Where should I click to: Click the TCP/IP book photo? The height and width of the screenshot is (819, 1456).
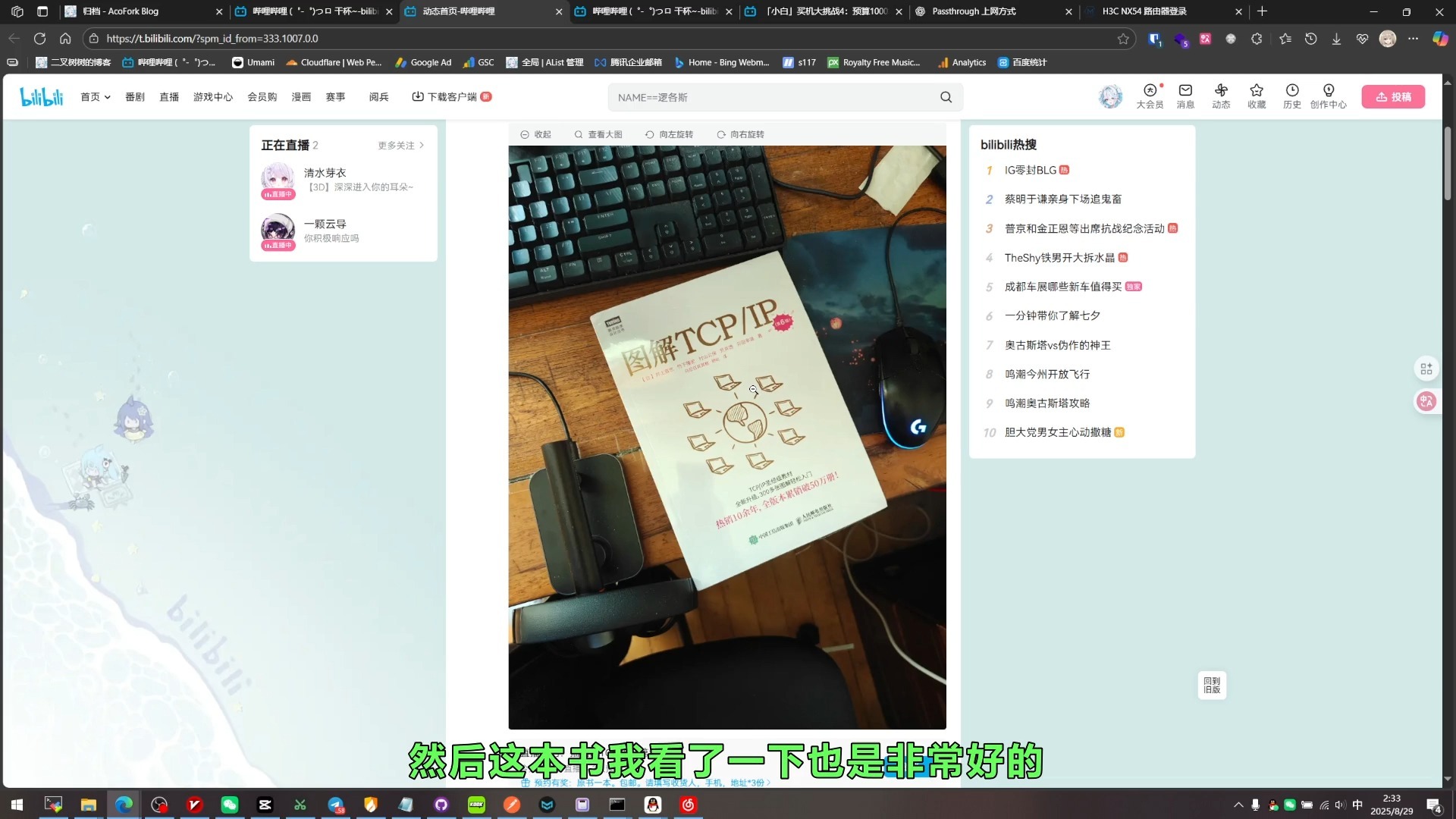[x=727, y=438]
